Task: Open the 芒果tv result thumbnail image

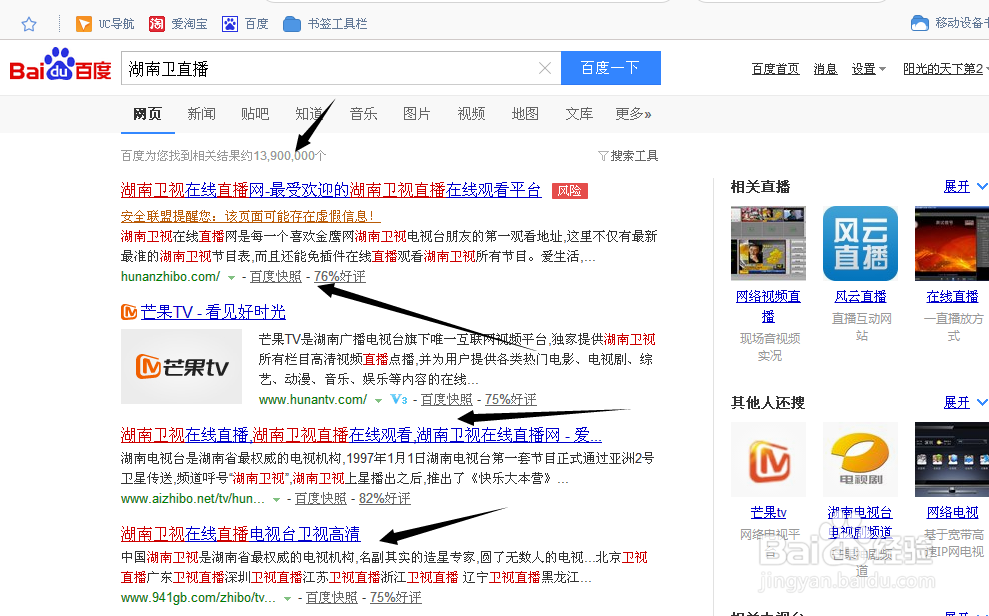Action: pyautogui.click(x=182, y=366)
